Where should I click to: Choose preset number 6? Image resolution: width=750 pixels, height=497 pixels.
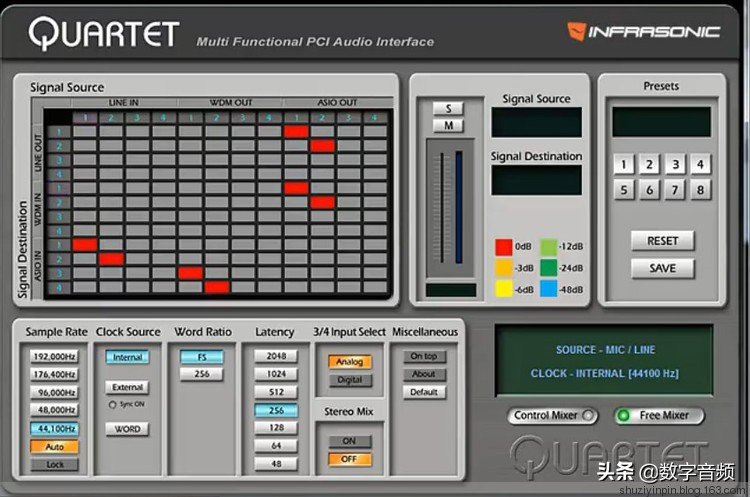point(650,190)
